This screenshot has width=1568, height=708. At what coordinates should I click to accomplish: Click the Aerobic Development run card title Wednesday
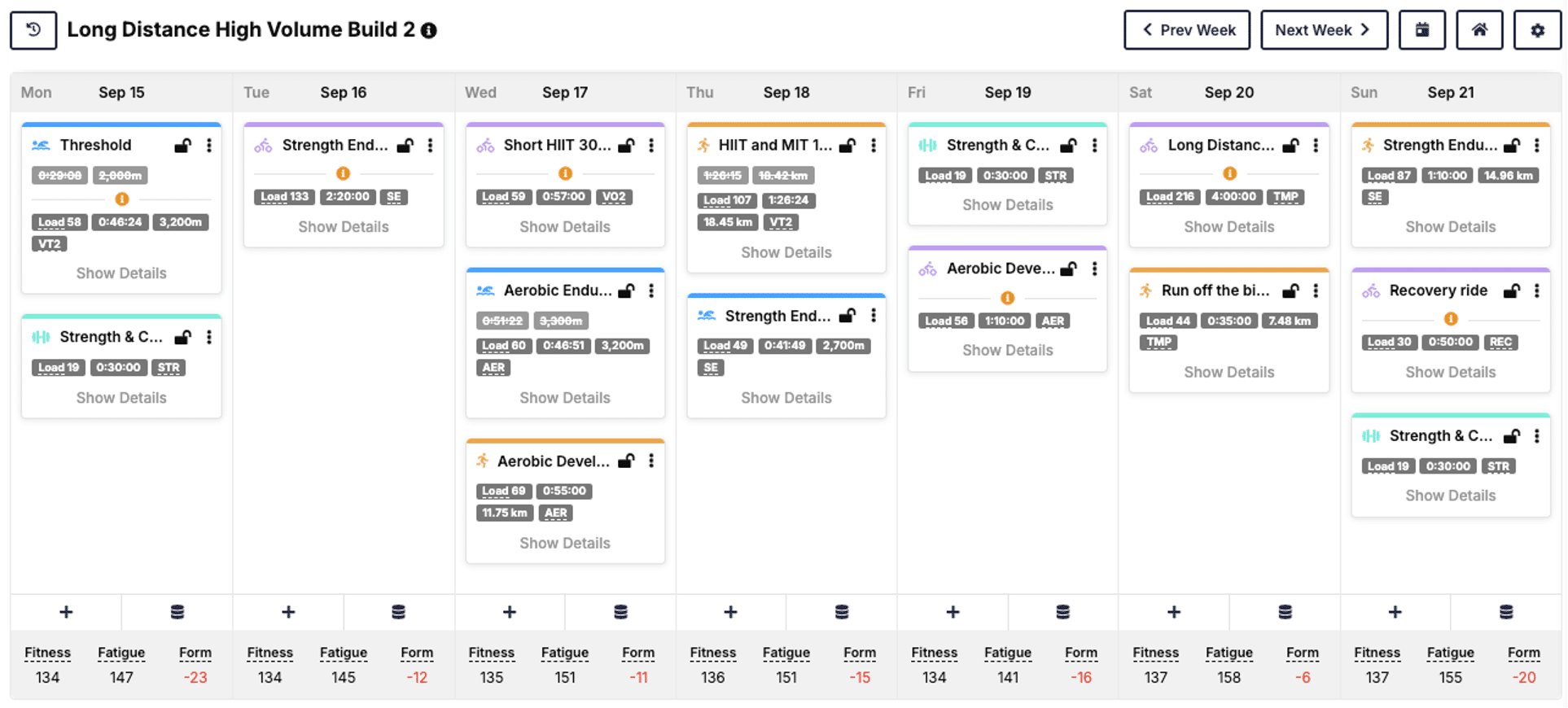[553, 461]
